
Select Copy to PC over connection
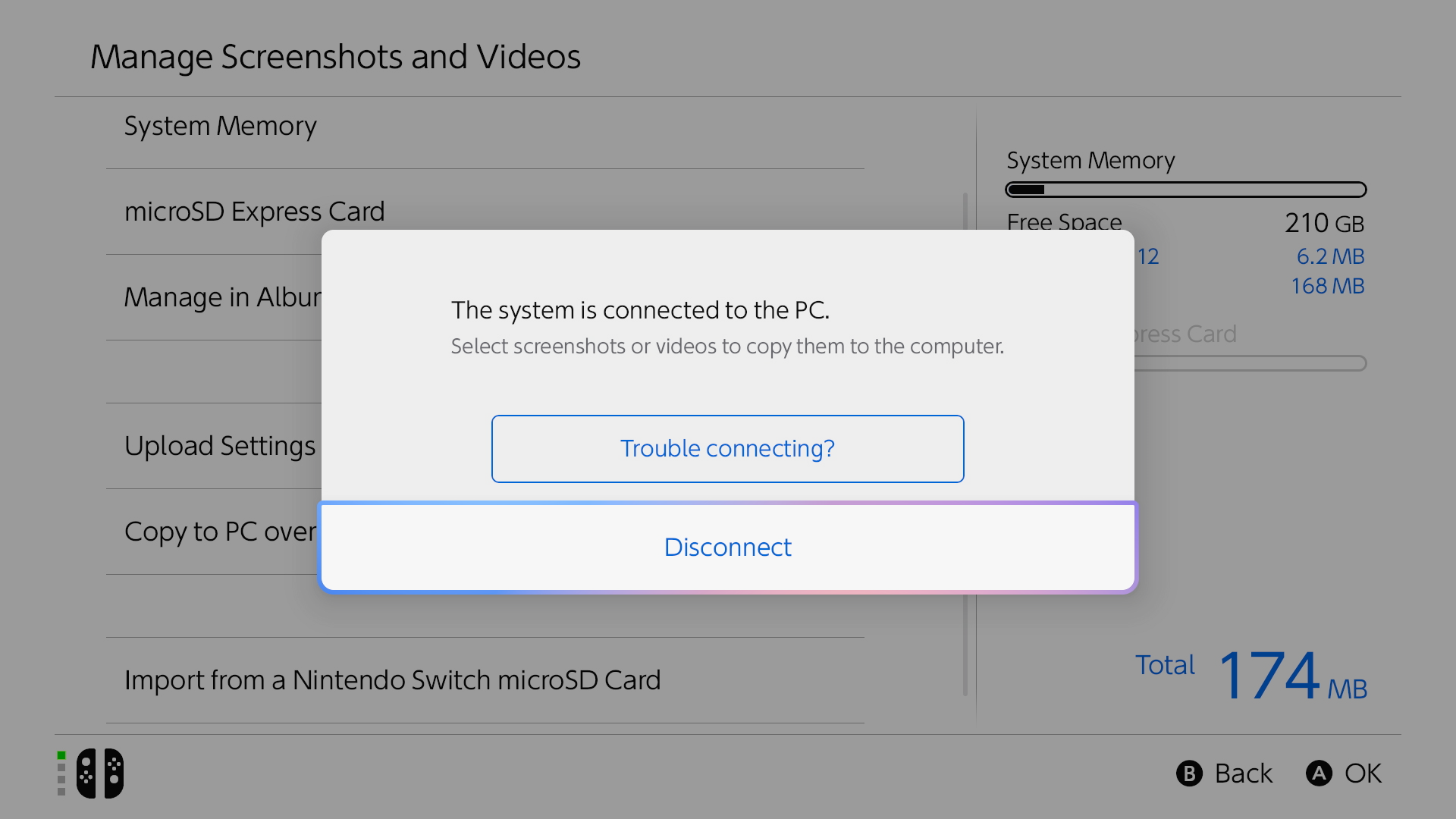(x=220, y=532)
